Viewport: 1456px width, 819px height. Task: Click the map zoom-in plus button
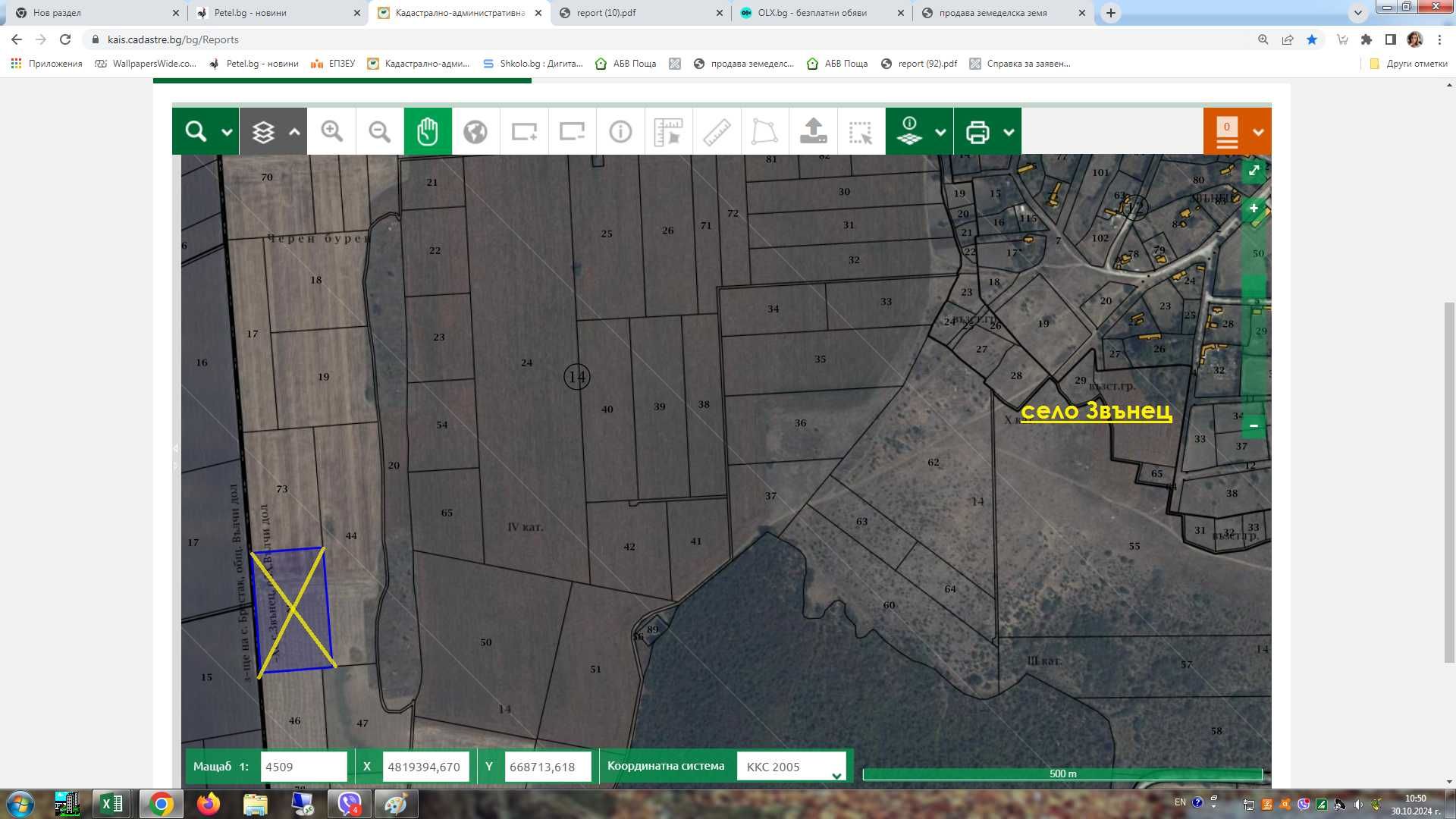coord(1254,209)
